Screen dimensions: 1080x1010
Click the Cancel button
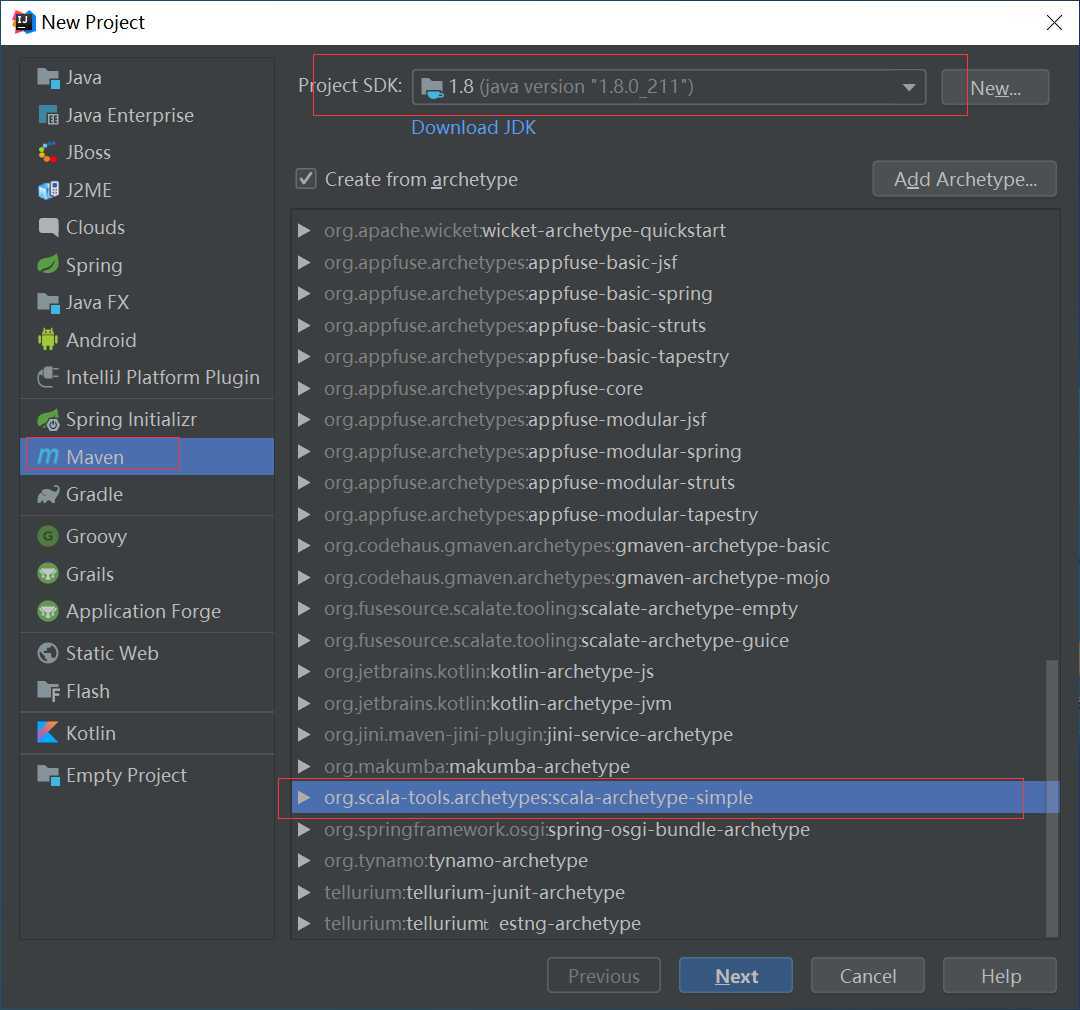(868, 976)
